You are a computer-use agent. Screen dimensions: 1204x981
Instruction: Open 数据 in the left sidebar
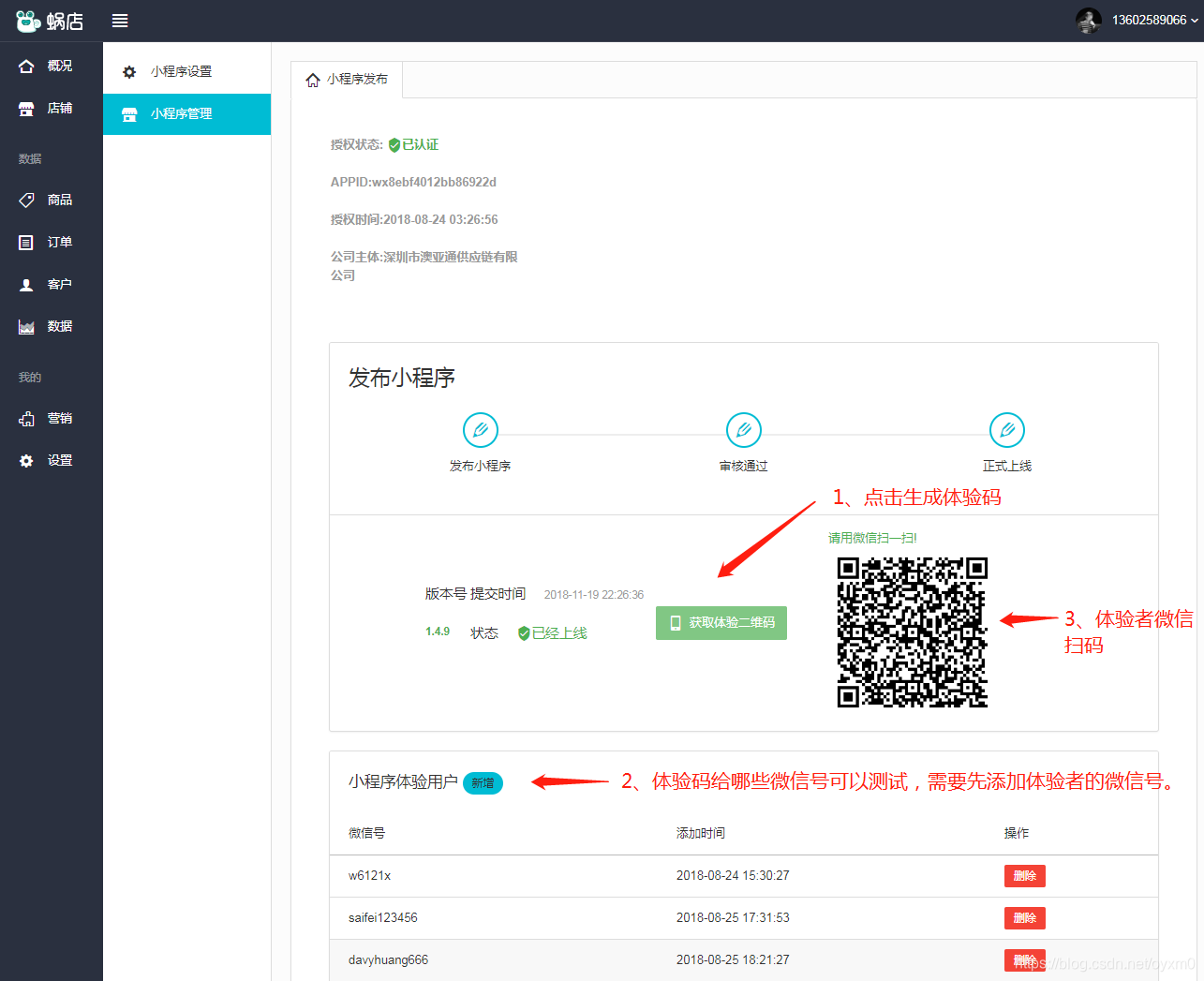[x=51, y=326]
